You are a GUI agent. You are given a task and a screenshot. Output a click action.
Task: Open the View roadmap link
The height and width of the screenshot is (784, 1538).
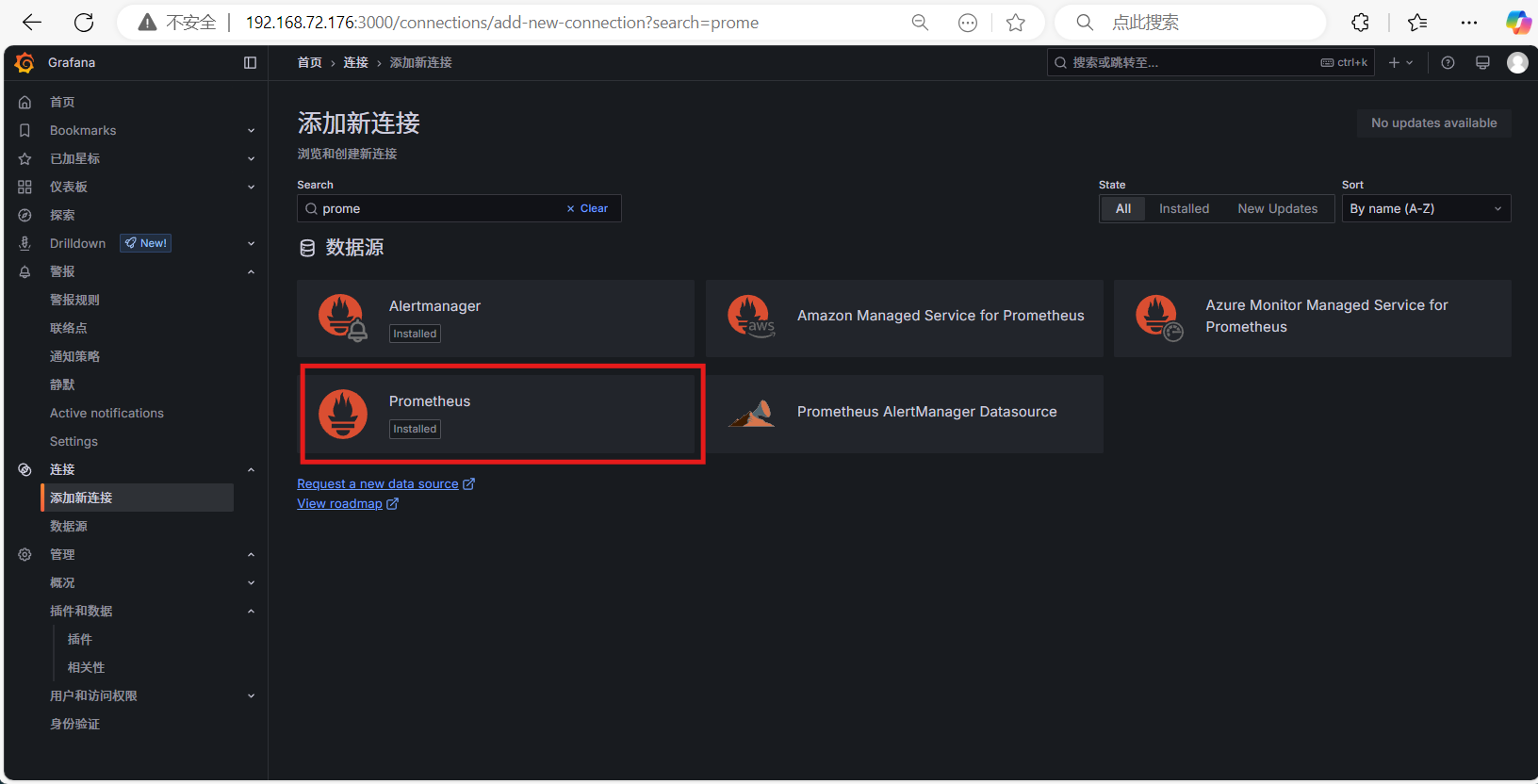pos(348,503)
